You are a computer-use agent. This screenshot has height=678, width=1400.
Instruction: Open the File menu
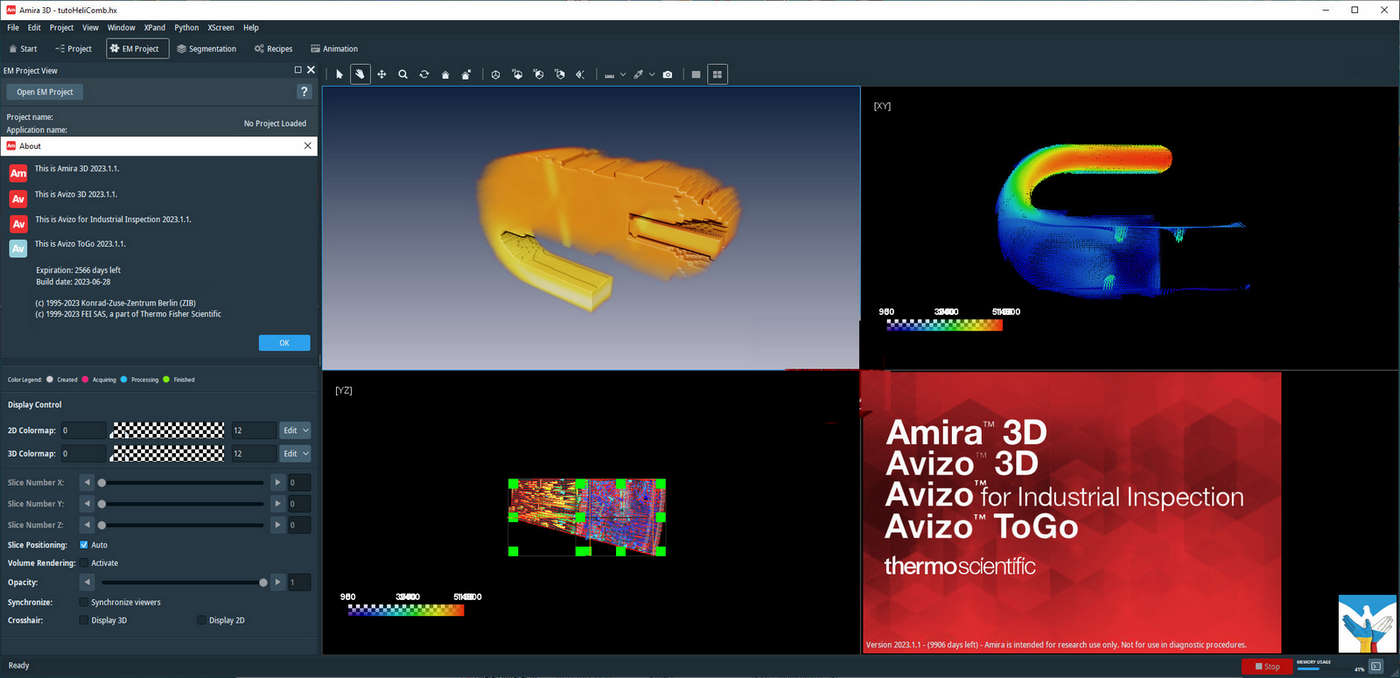point(13,28)
